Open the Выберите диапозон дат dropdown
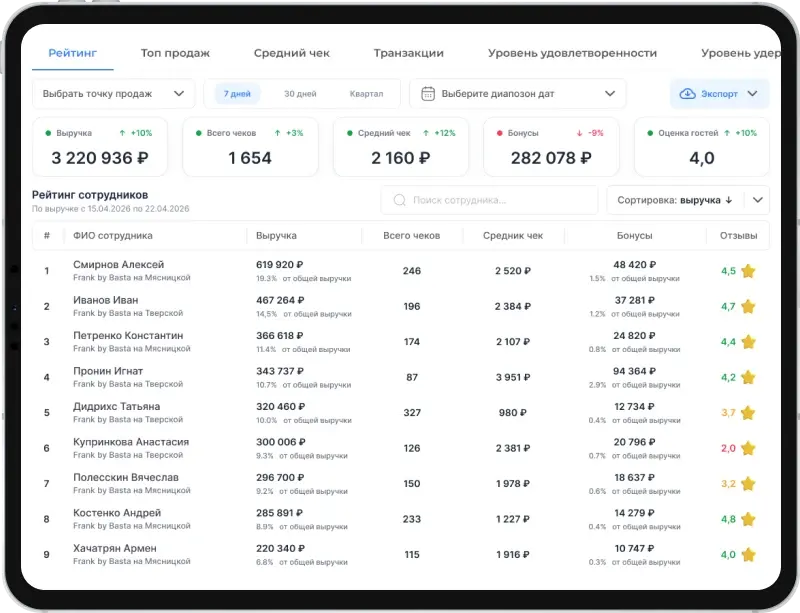Image resolution: width=800 pixels, height=613 pixels. point(518,94)
